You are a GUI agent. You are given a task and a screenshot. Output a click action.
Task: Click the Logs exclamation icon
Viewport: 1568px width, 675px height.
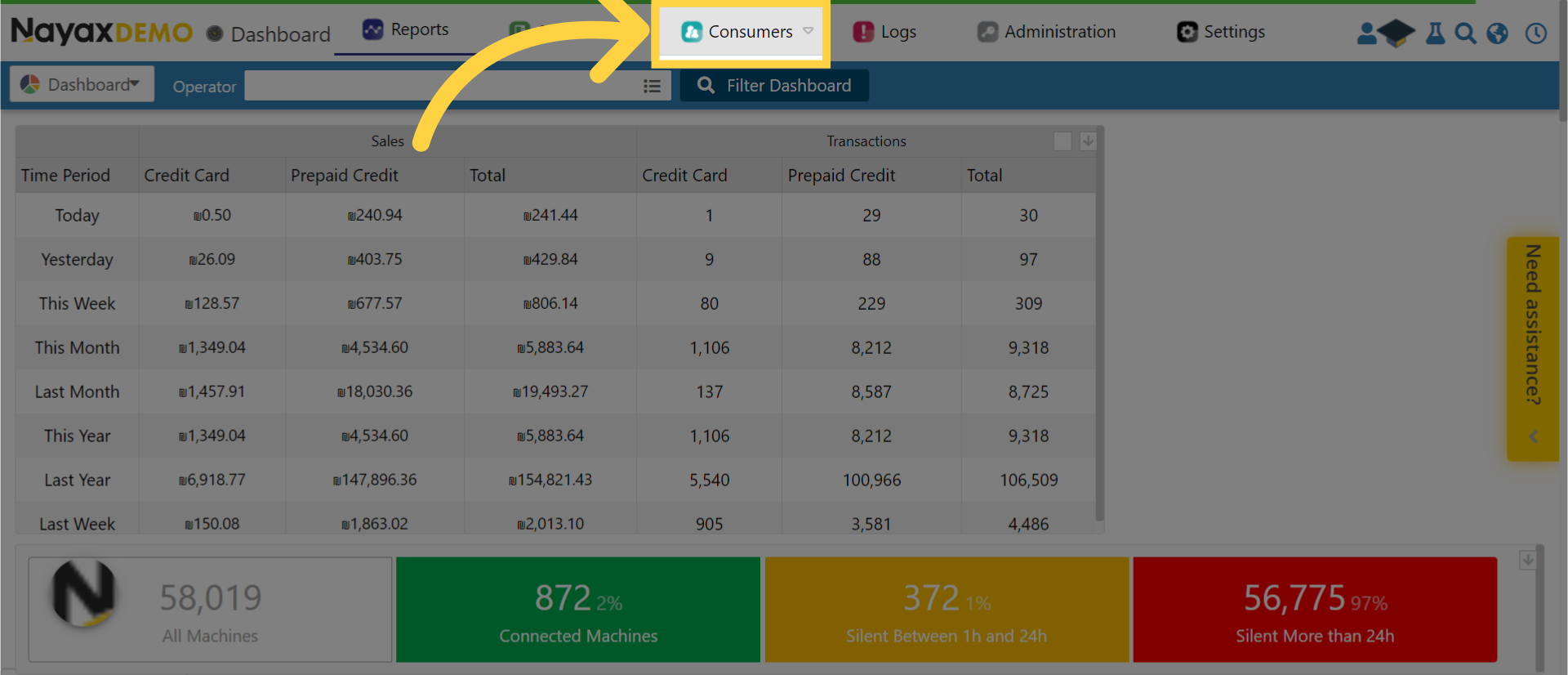863,32
